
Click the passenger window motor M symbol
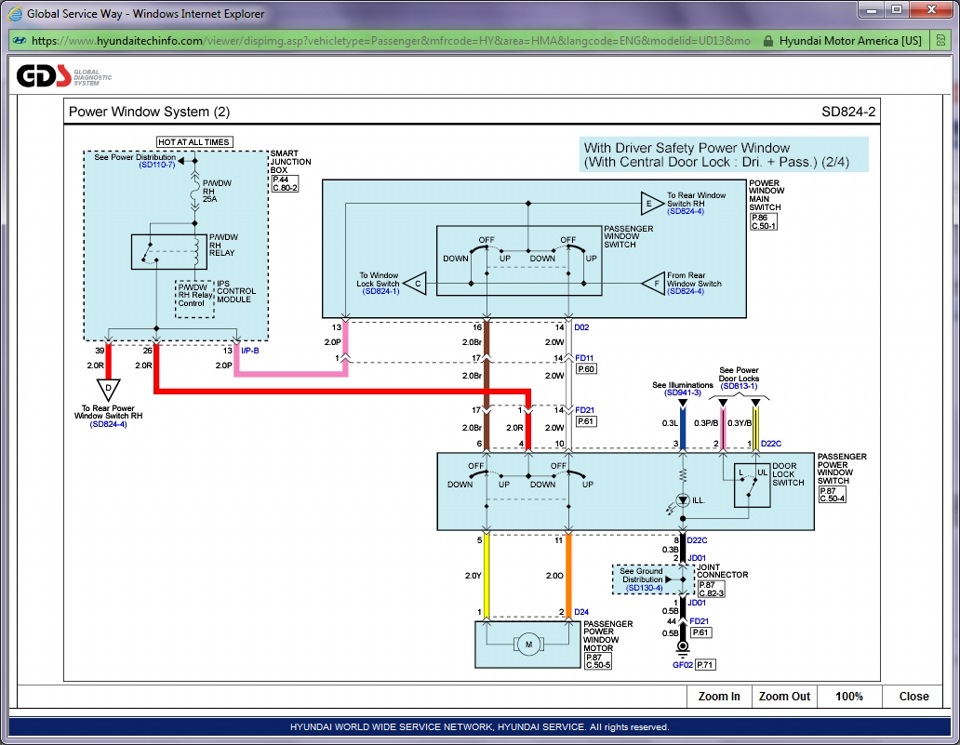coord(528,644)
